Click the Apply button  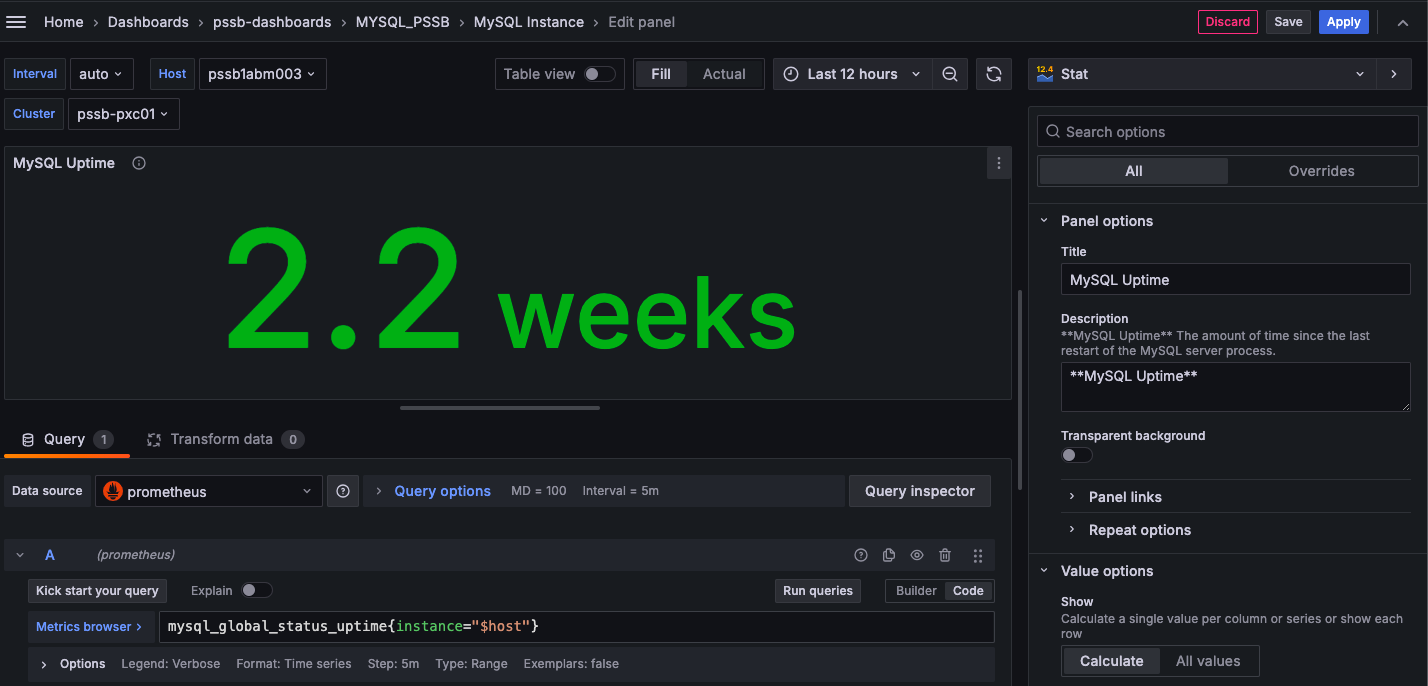(x=1343, y=22)
